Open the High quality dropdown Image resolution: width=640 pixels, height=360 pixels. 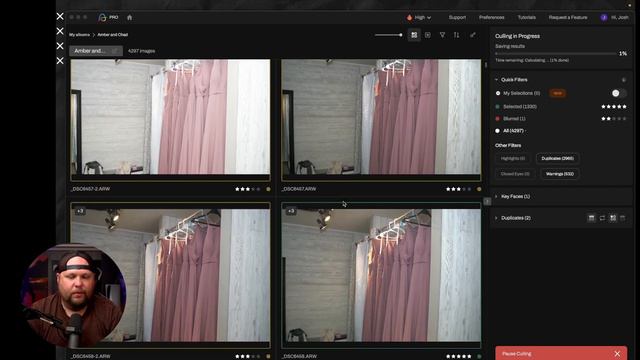point(422,18)
